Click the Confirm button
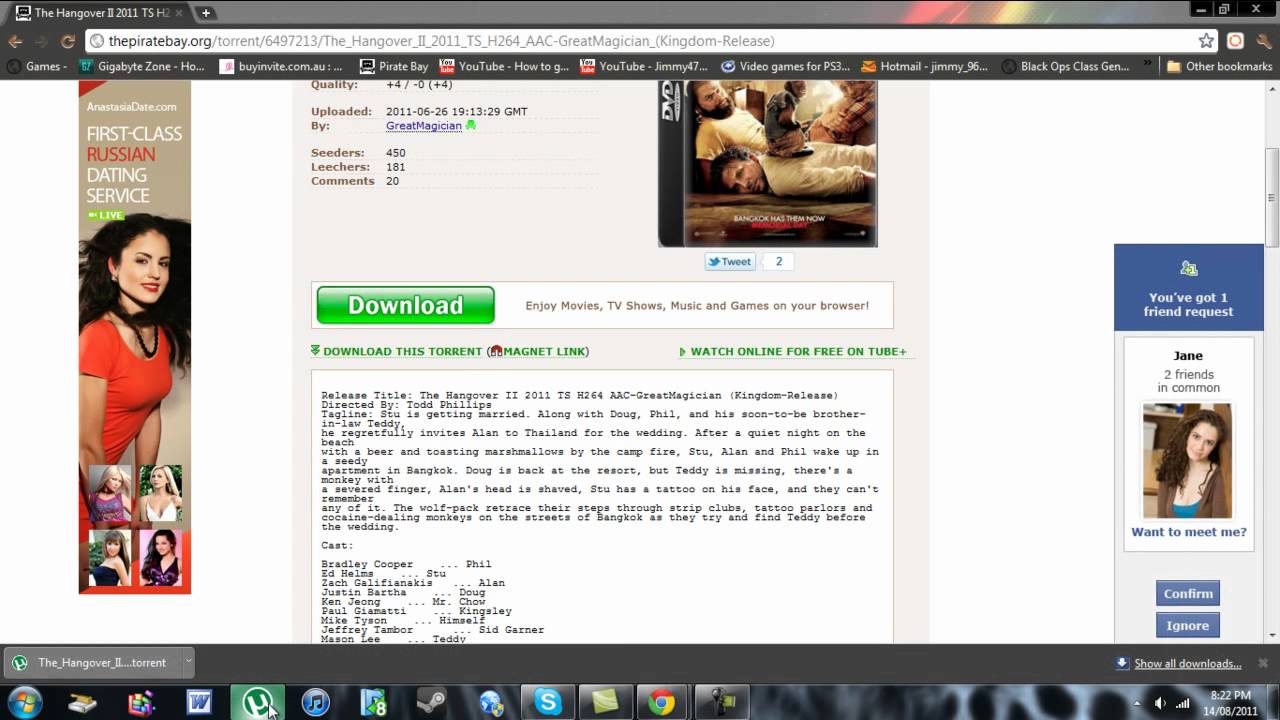Image resolution: width=1280 pixels, height=720 pixels. (x=1188, y=594)
